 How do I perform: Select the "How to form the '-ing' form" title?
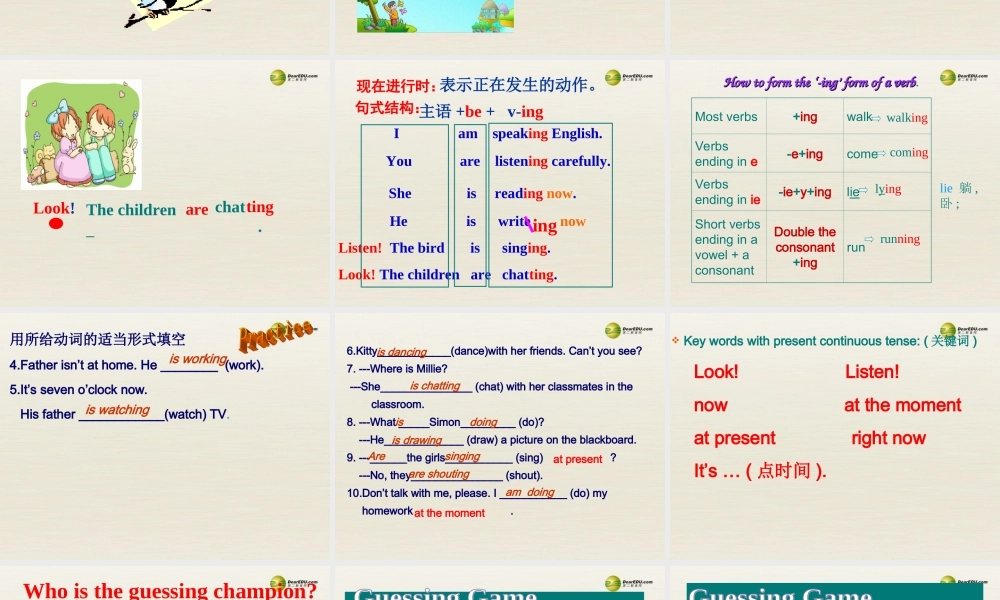click(820, 82)
